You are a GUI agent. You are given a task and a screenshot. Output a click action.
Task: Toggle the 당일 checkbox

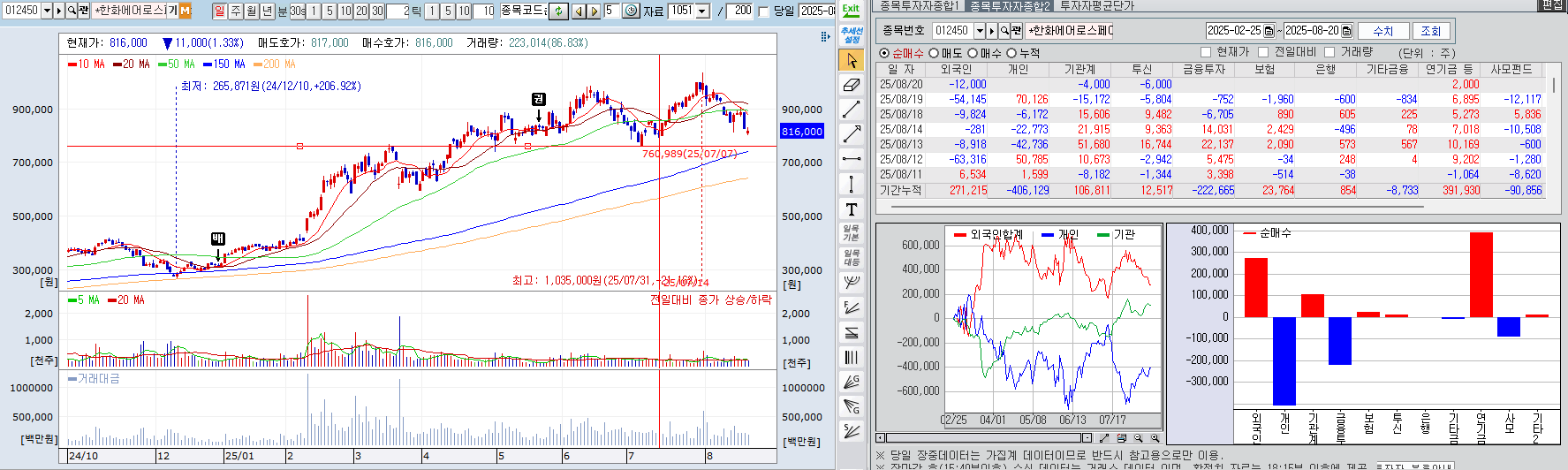(x=763, y=11)
